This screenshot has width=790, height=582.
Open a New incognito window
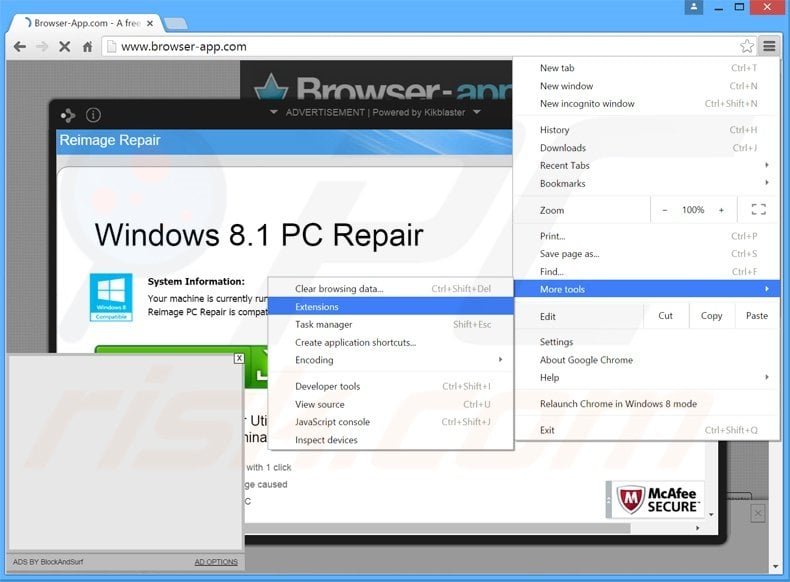(x=646, y=104)
